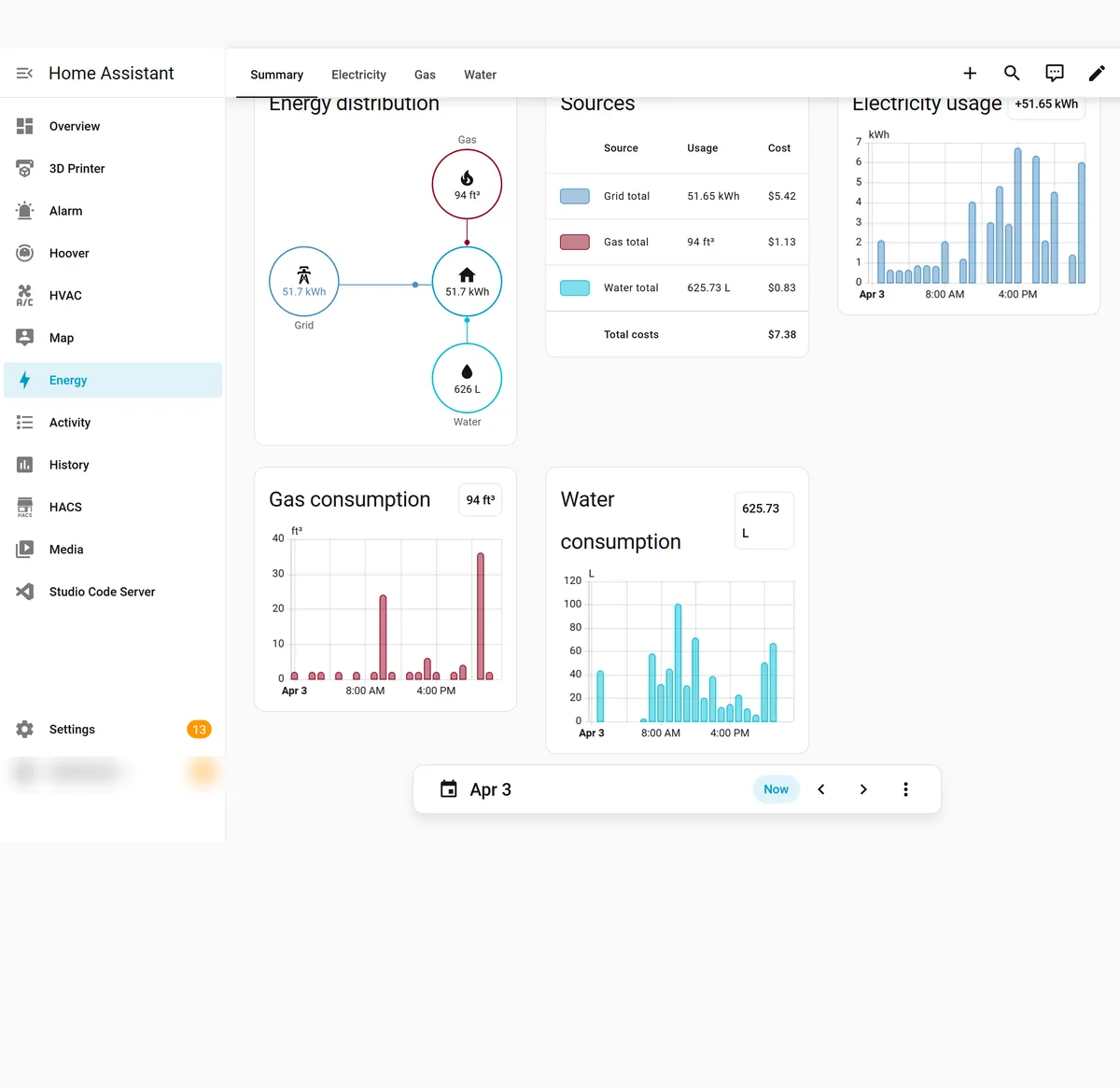Edit dashboard with pencil icon

[1097, 73]
